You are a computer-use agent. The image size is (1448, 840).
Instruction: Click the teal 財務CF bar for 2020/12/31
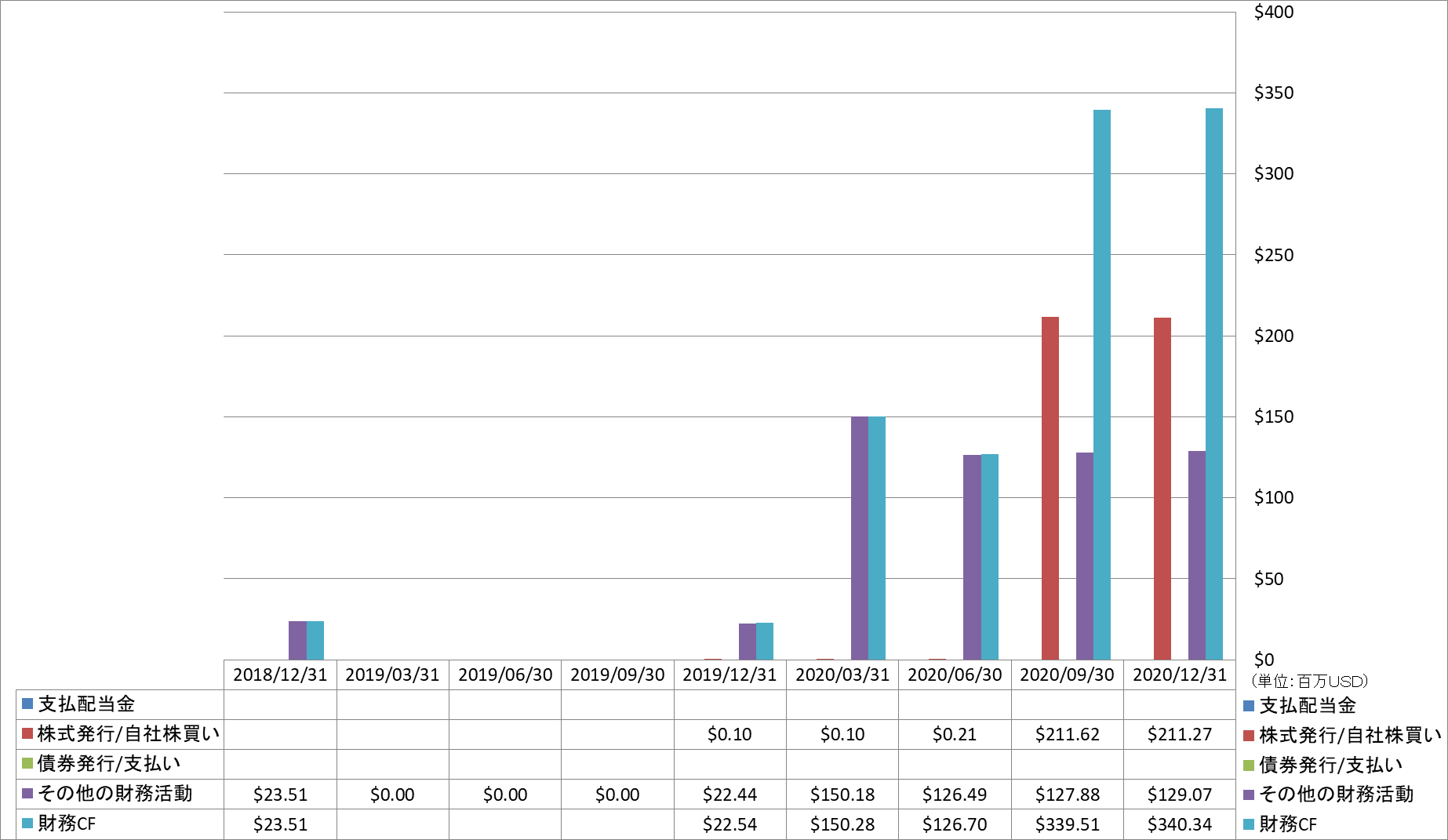click(x=1214, y=384)
